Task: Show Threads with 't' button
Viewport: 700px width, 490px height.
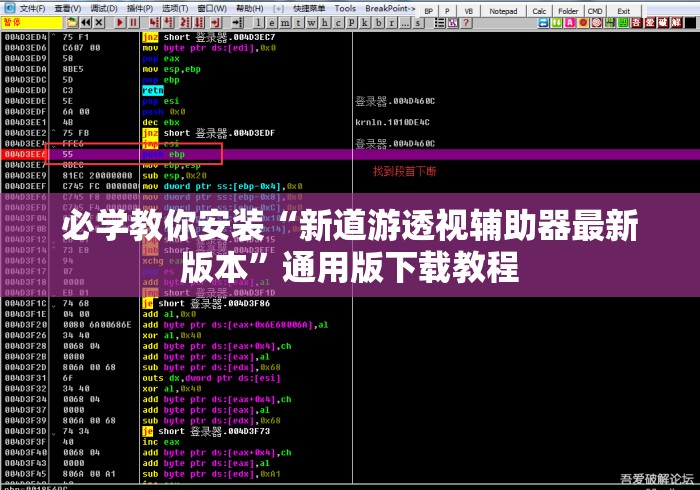Action: [x=299, y=23]
